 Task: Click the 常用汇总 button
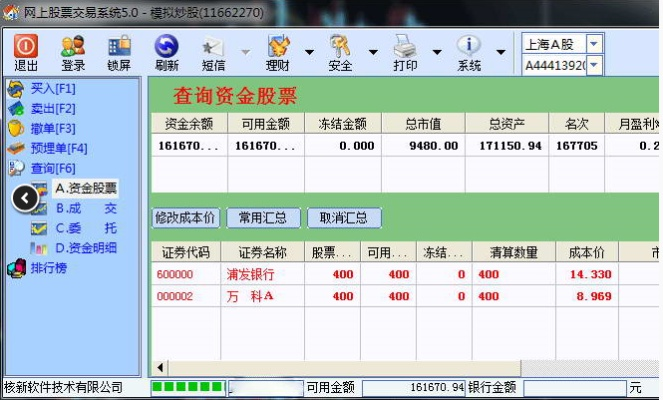pyautogui.click(x=263, y=217)
